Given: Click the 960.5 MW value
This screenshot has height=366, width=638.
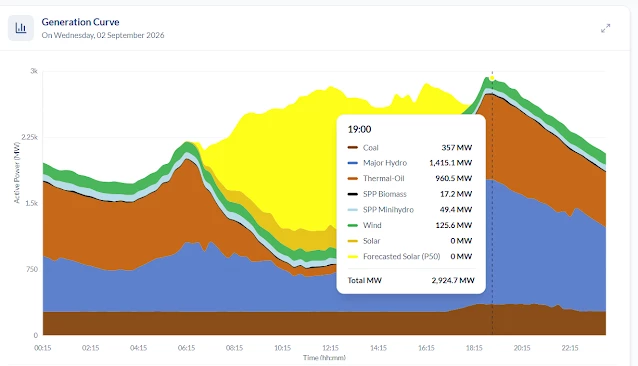Looking at the screenshot, I should click(454, 179).
